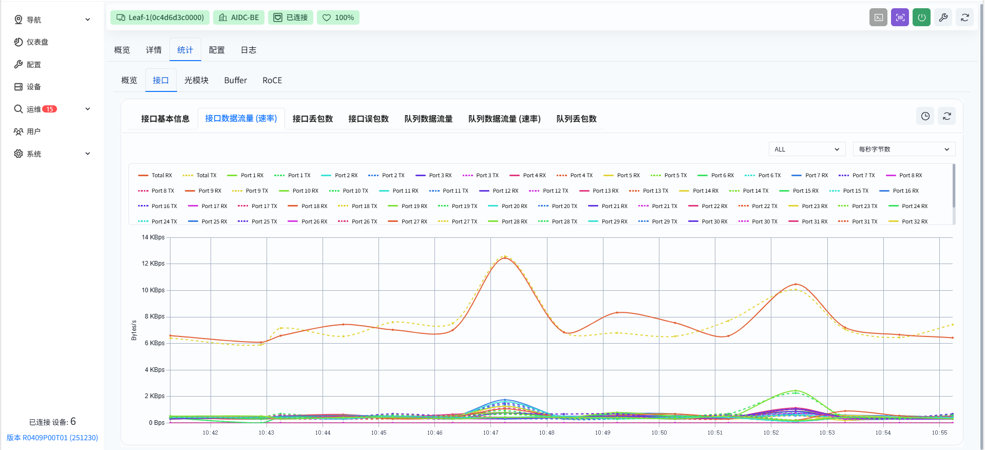Switch to the RoCE sub-tab
Viewport: 985px width, 450px height.
(273, 80)
